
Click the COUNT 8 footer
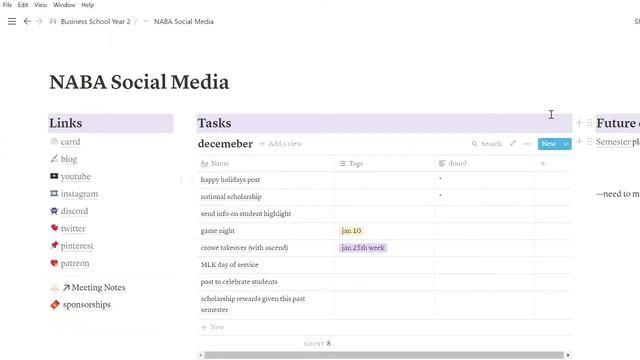click(x=317, y=344)
